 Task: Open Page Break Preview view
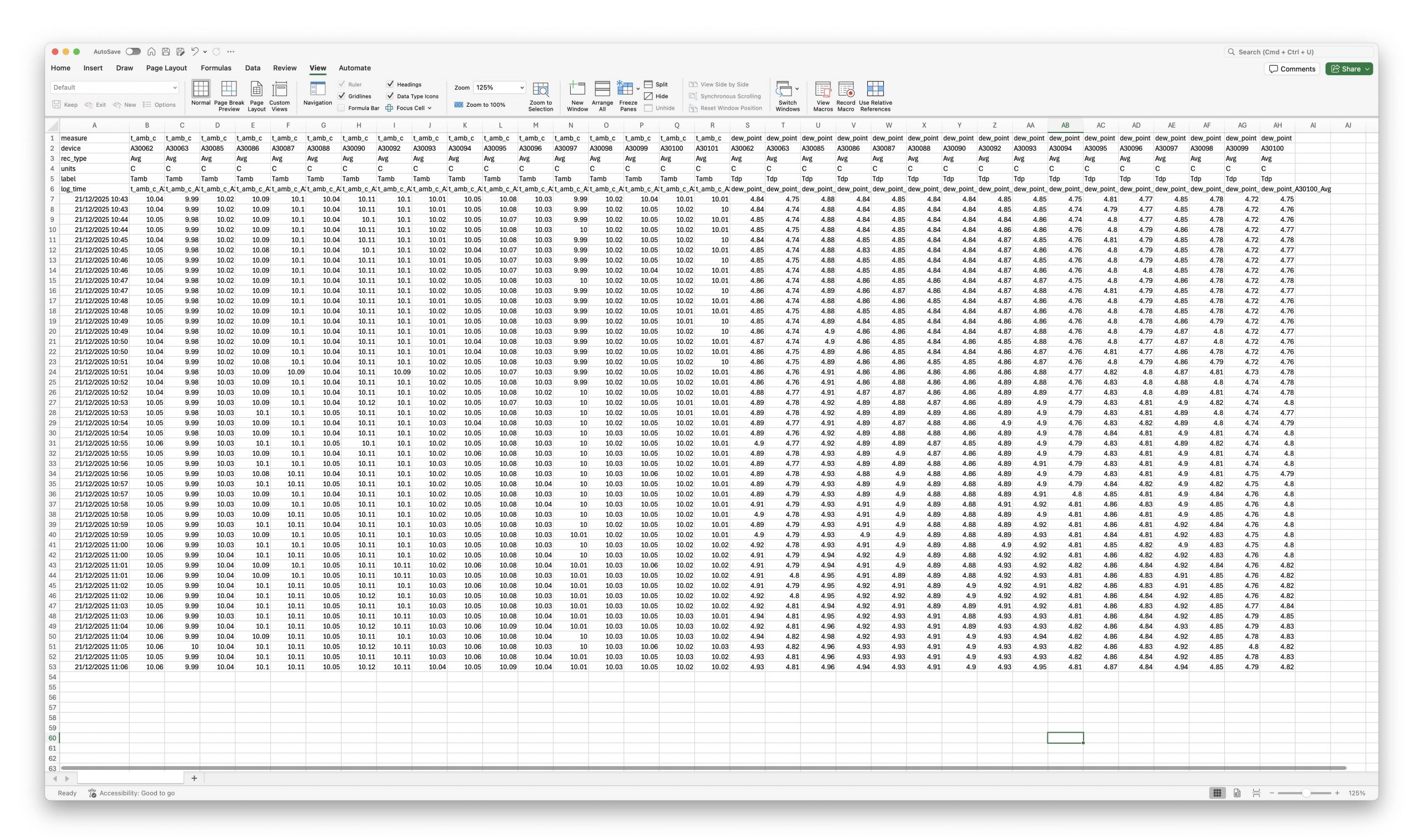(x=229, y=89)
